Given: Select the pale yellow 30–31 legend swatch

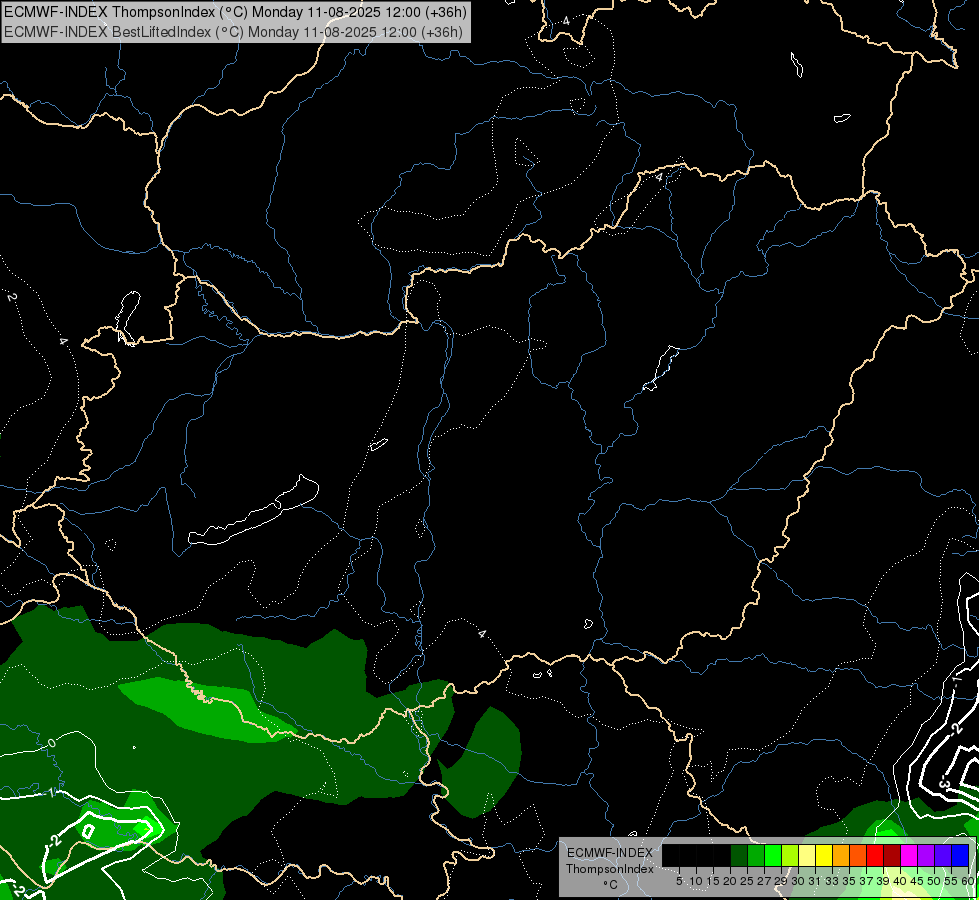Looking at the screenshot, I should coord(807,855).
